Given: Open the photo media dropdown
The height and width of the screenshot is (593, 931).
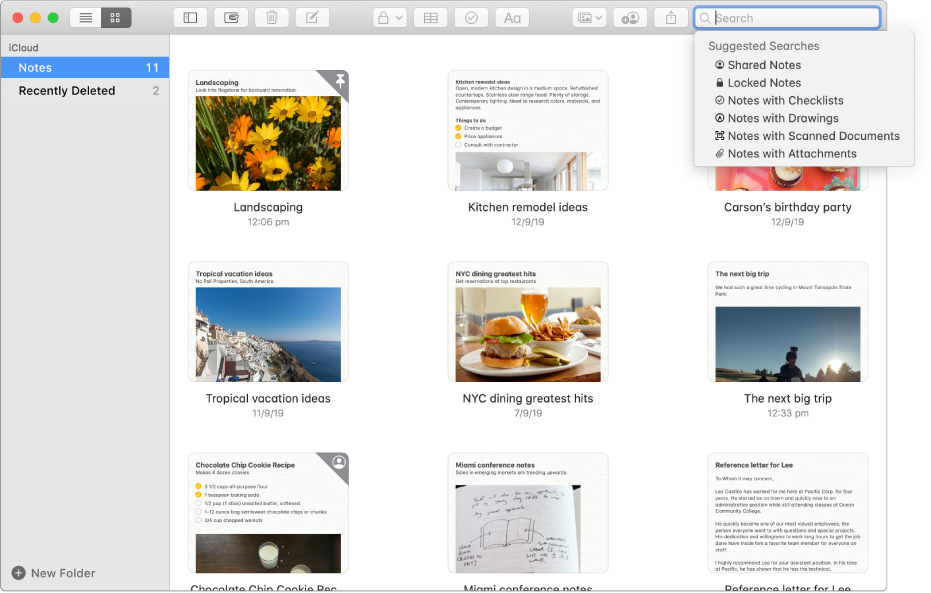Looking at the screenshot, I should click(x=589, y=18).
